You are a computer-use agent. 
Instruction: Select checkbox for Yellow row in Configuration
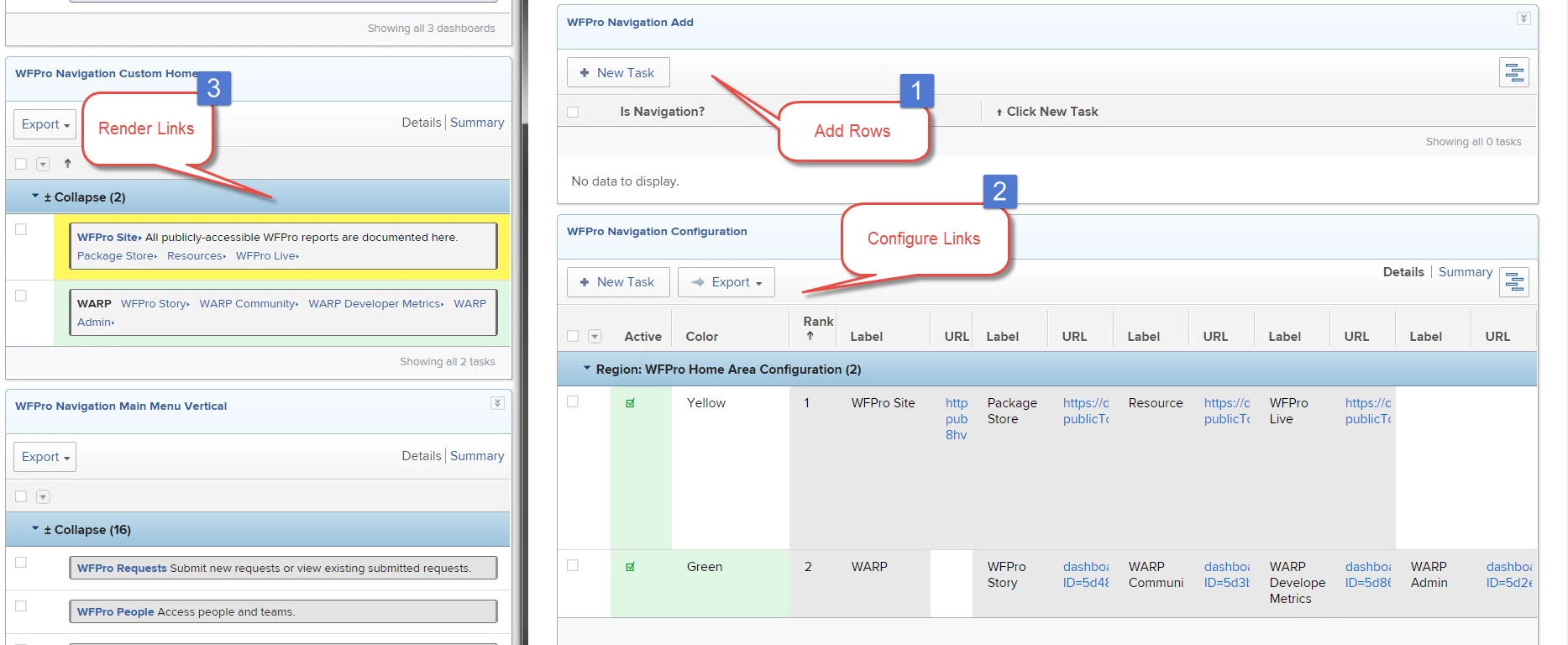click(x=573, y=401)
